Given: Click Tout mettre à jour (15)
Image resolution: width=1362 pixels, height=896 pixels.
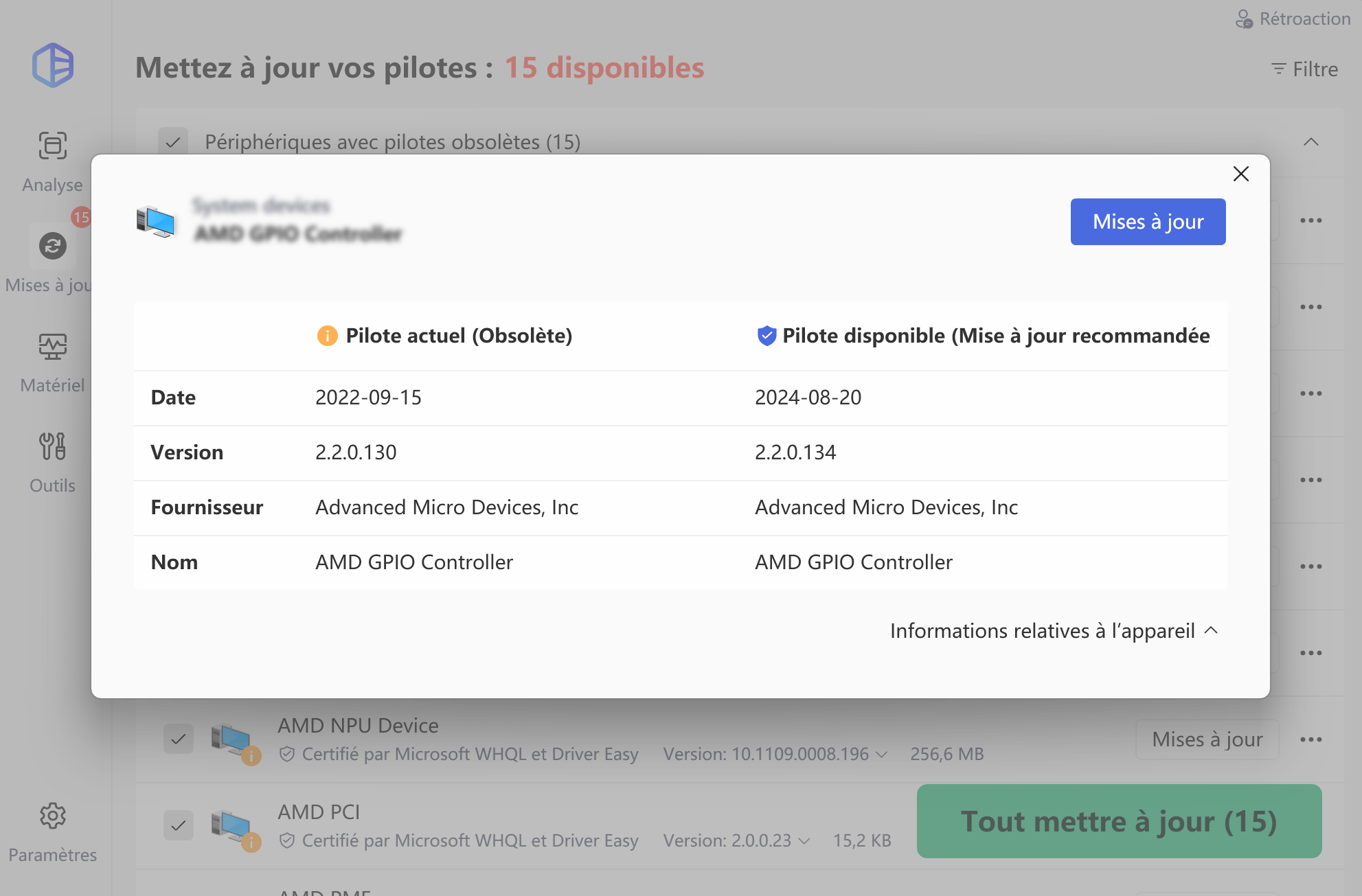Looking at the screenshot, I should coord(1119,821).
